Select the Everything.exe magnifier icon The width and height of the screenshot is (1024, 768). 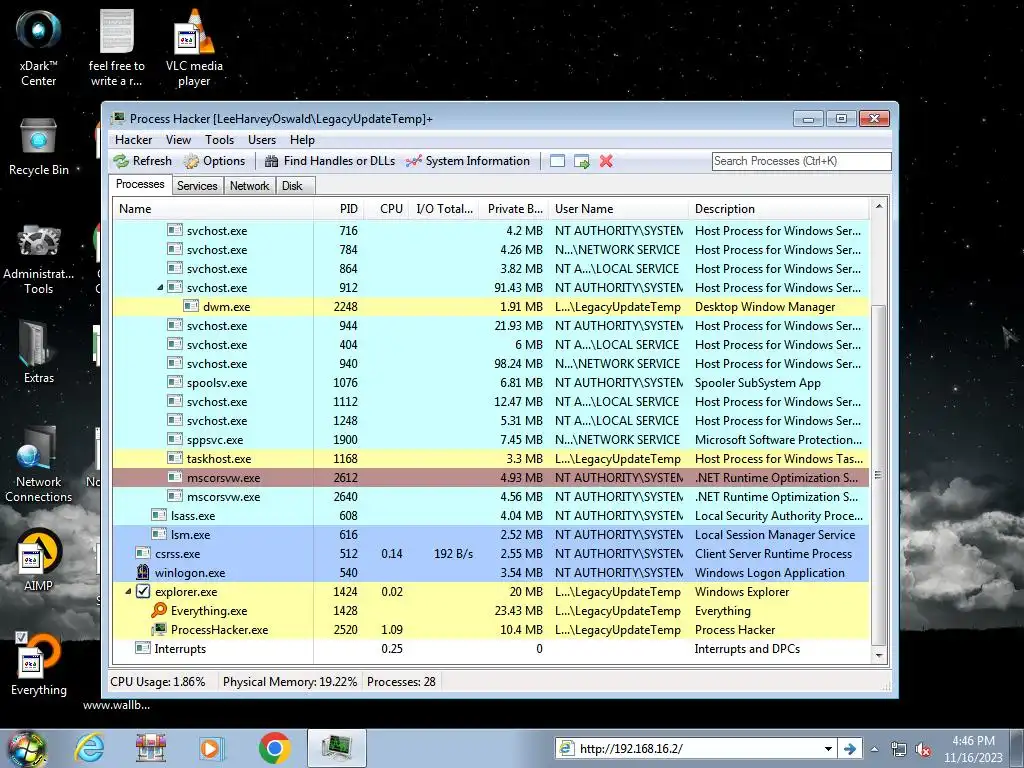159,611
